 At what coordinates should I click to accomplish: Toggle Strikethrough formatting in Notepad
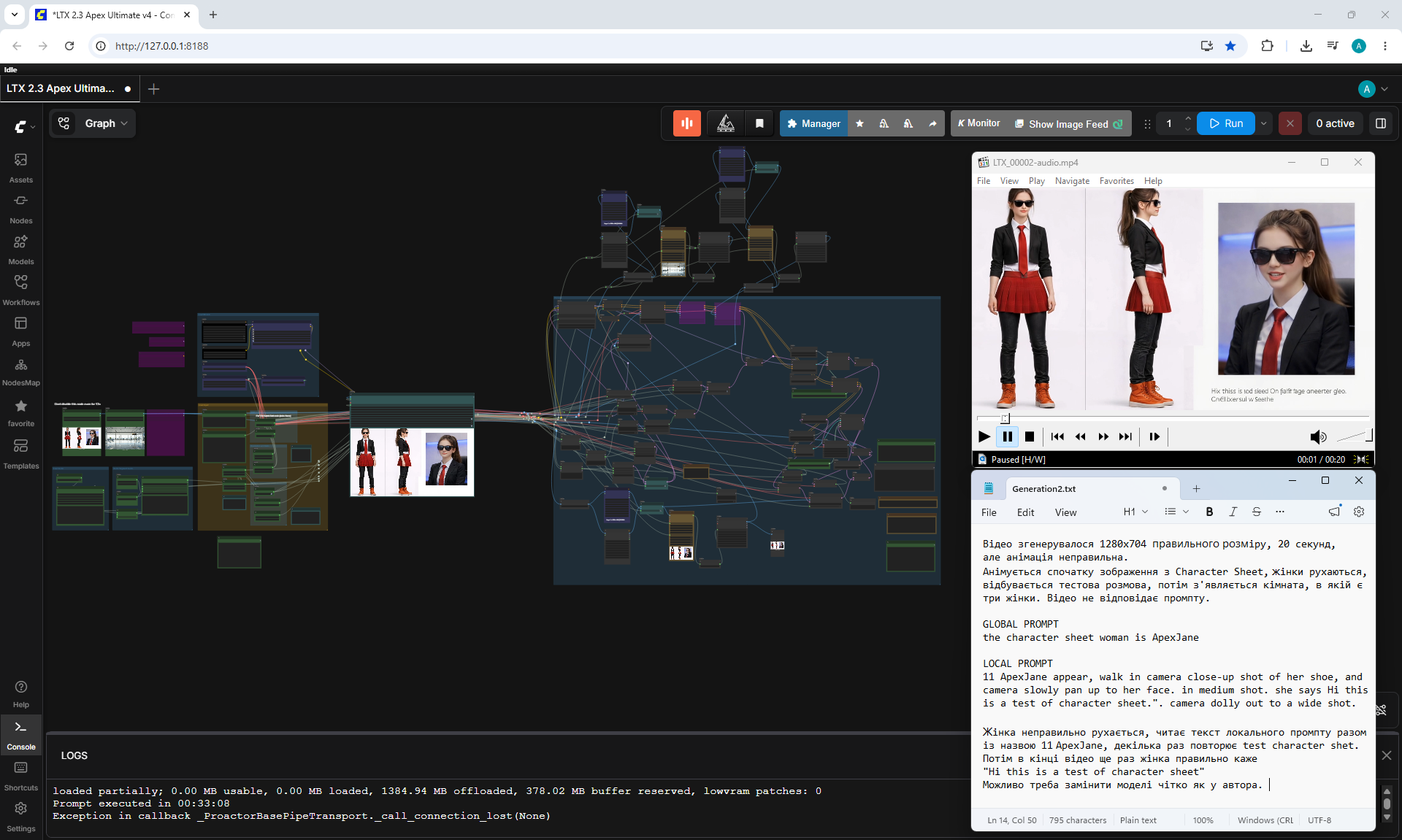click(1256, 512)
